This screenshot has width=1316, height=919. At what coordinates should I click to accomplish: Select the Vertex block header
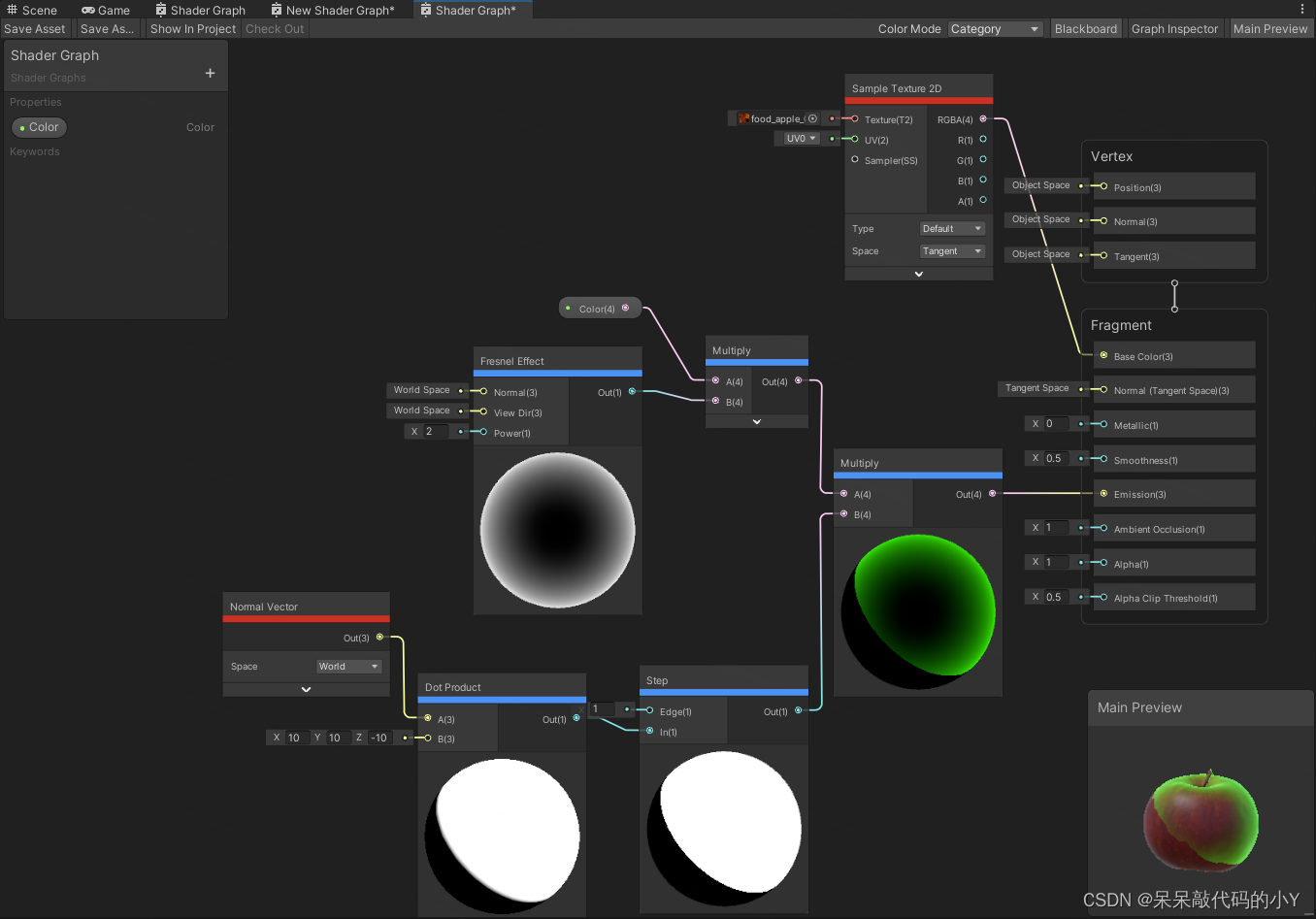coord(1112,156)
